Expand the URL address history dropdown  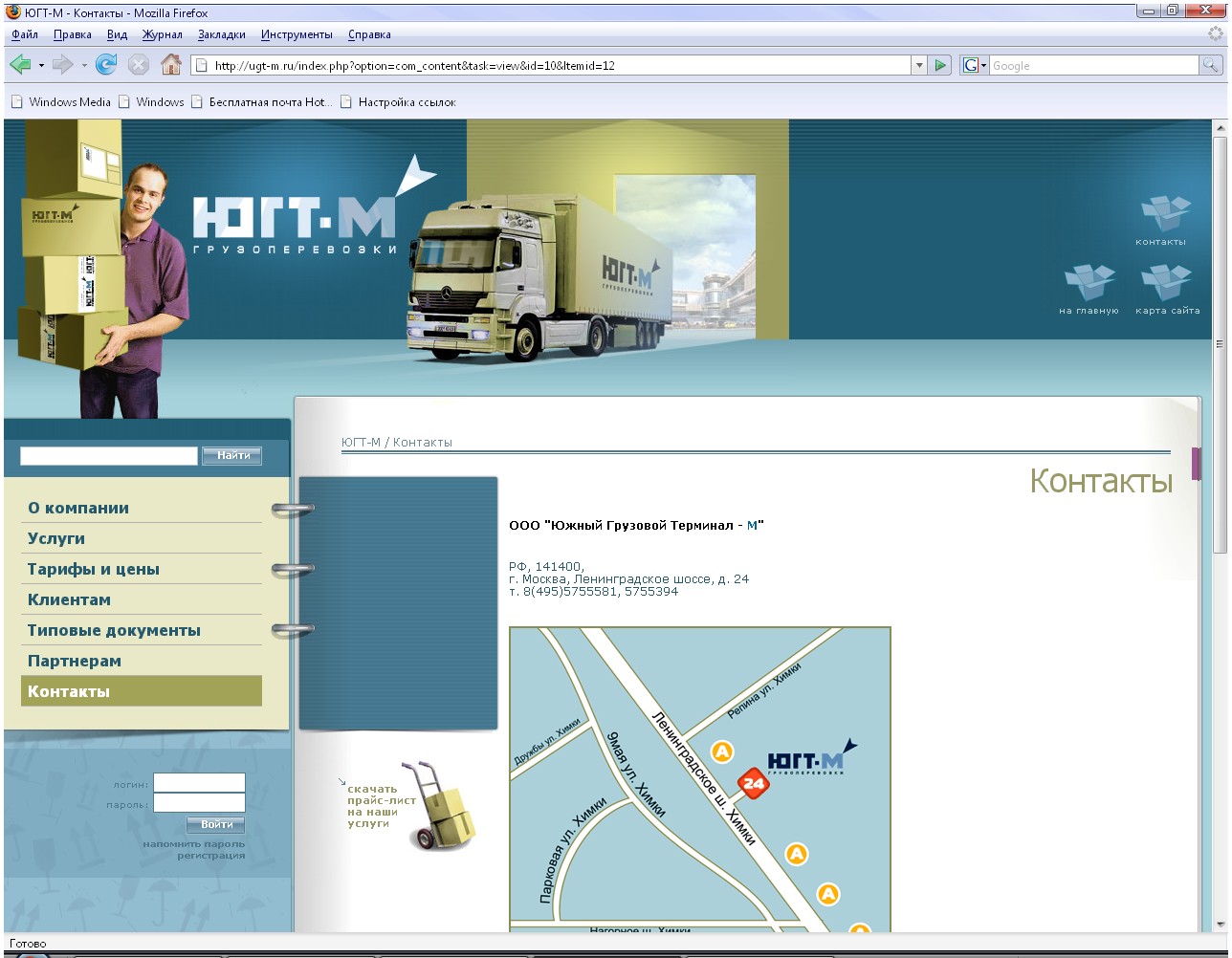(919, 65)
